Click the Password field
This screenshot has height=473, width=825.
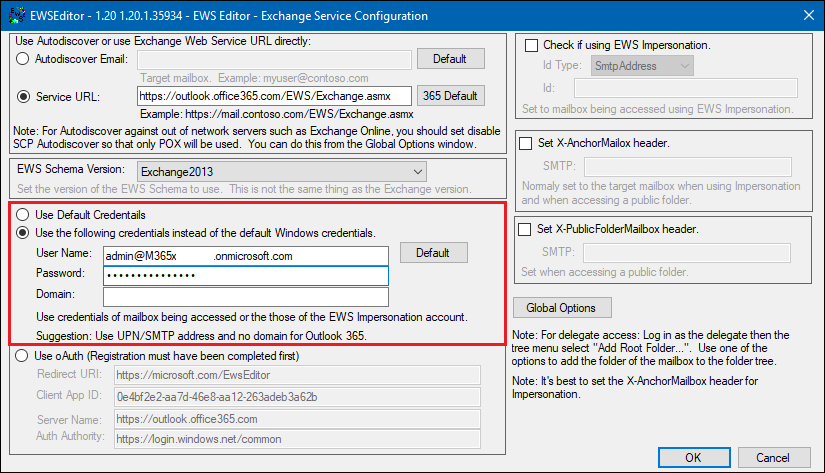(x=246, y=276)
